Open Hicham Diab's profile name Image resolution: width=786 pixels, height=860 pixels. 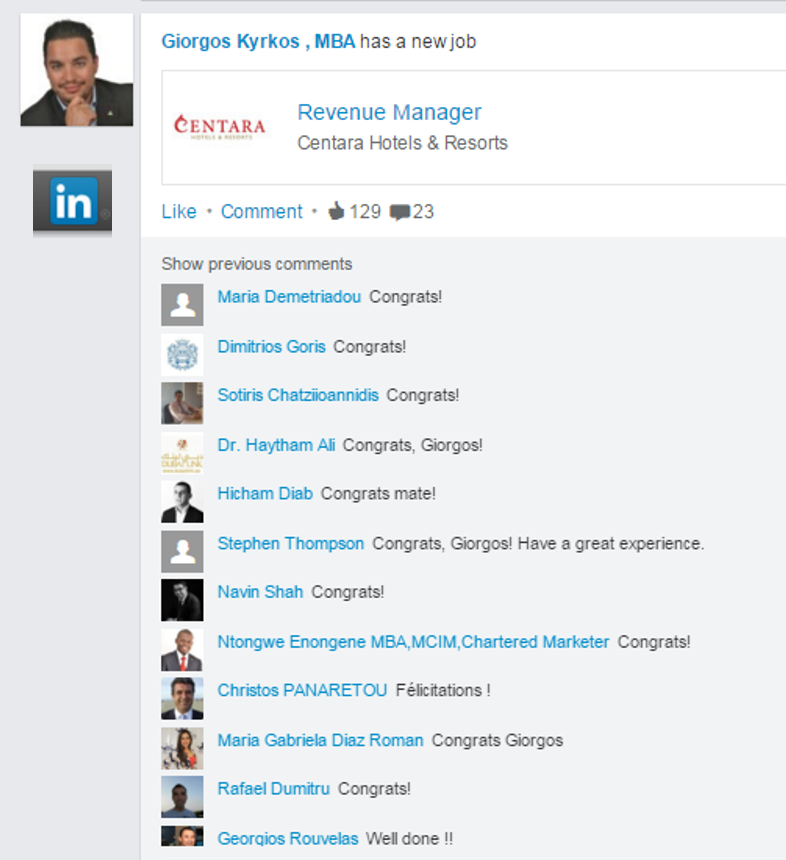coord(265,494)
